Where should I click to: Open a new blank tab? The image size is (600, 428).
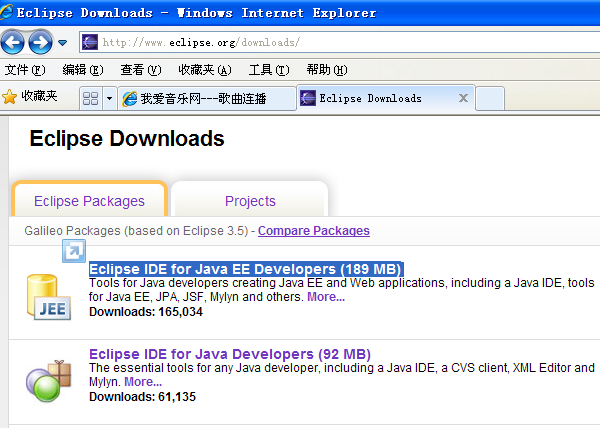[x=490, y=99]
